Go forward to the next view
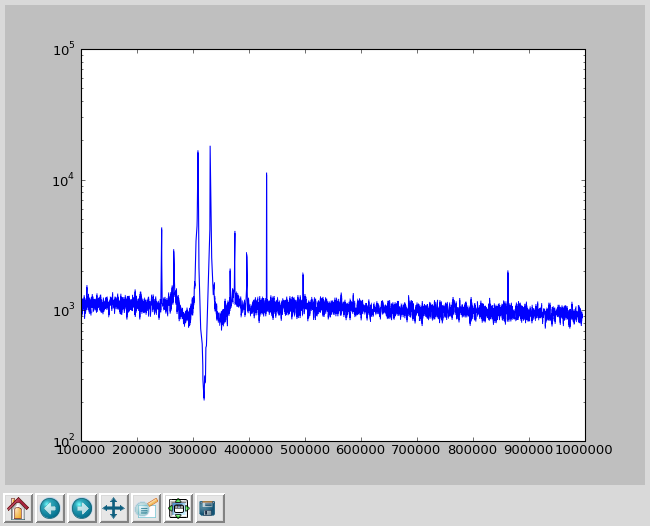Screen dimensions: 650x526 (x=82, y=508)
